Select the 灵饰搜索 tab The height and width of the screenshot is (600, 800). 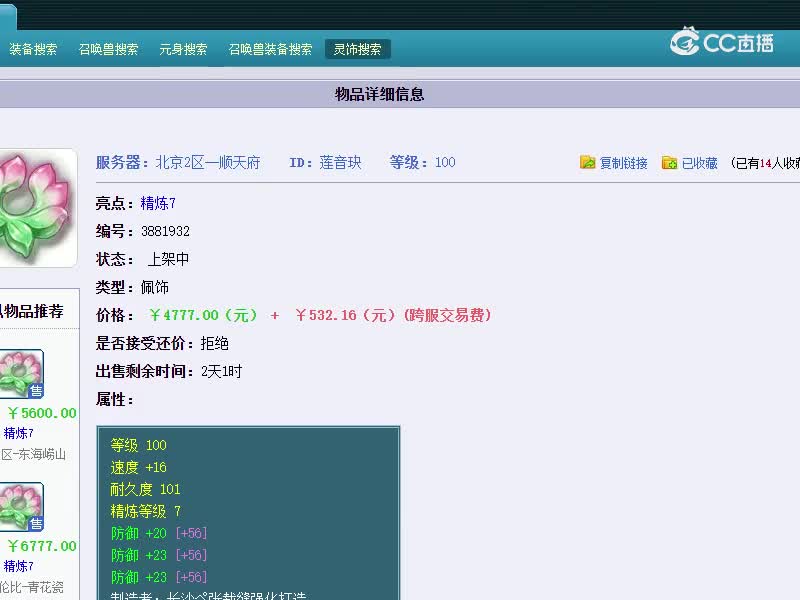coord(358,49)
